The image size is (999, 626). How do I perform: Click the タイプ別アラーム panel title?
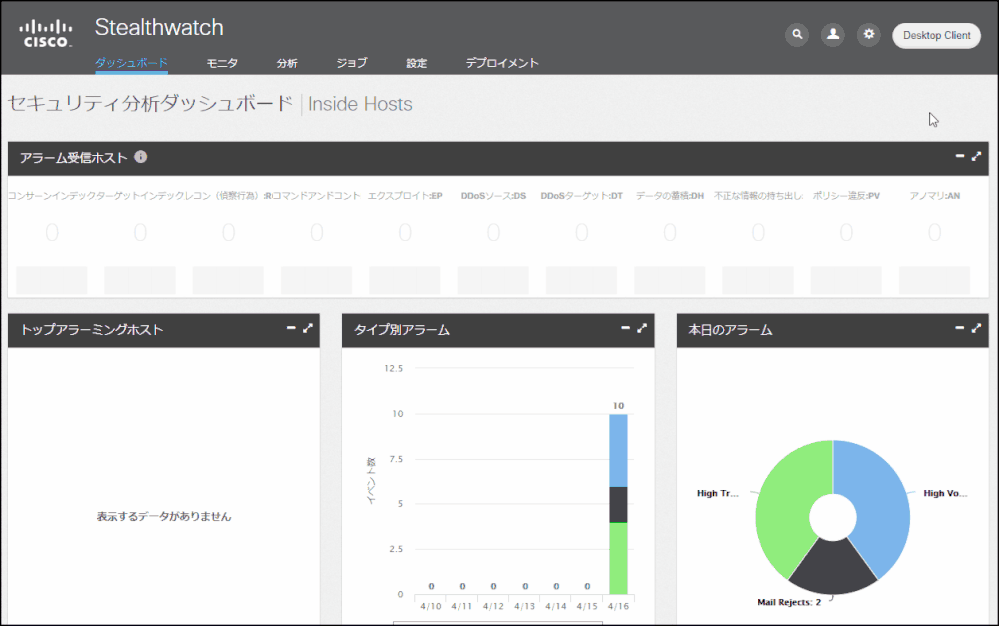click(402, 329)
